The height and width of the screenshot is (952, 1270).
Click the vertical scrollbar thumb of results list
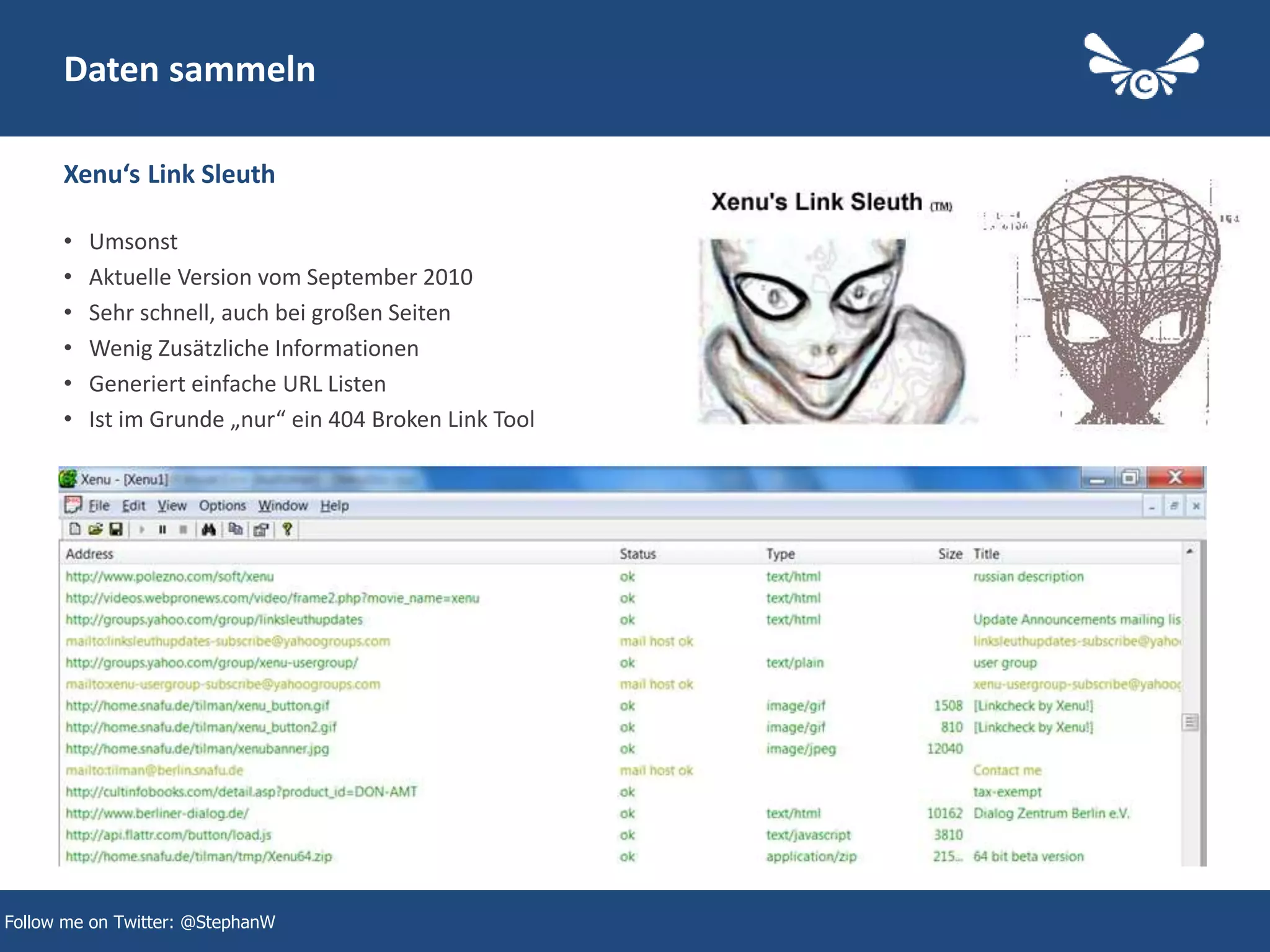(x=1189, y=722)
